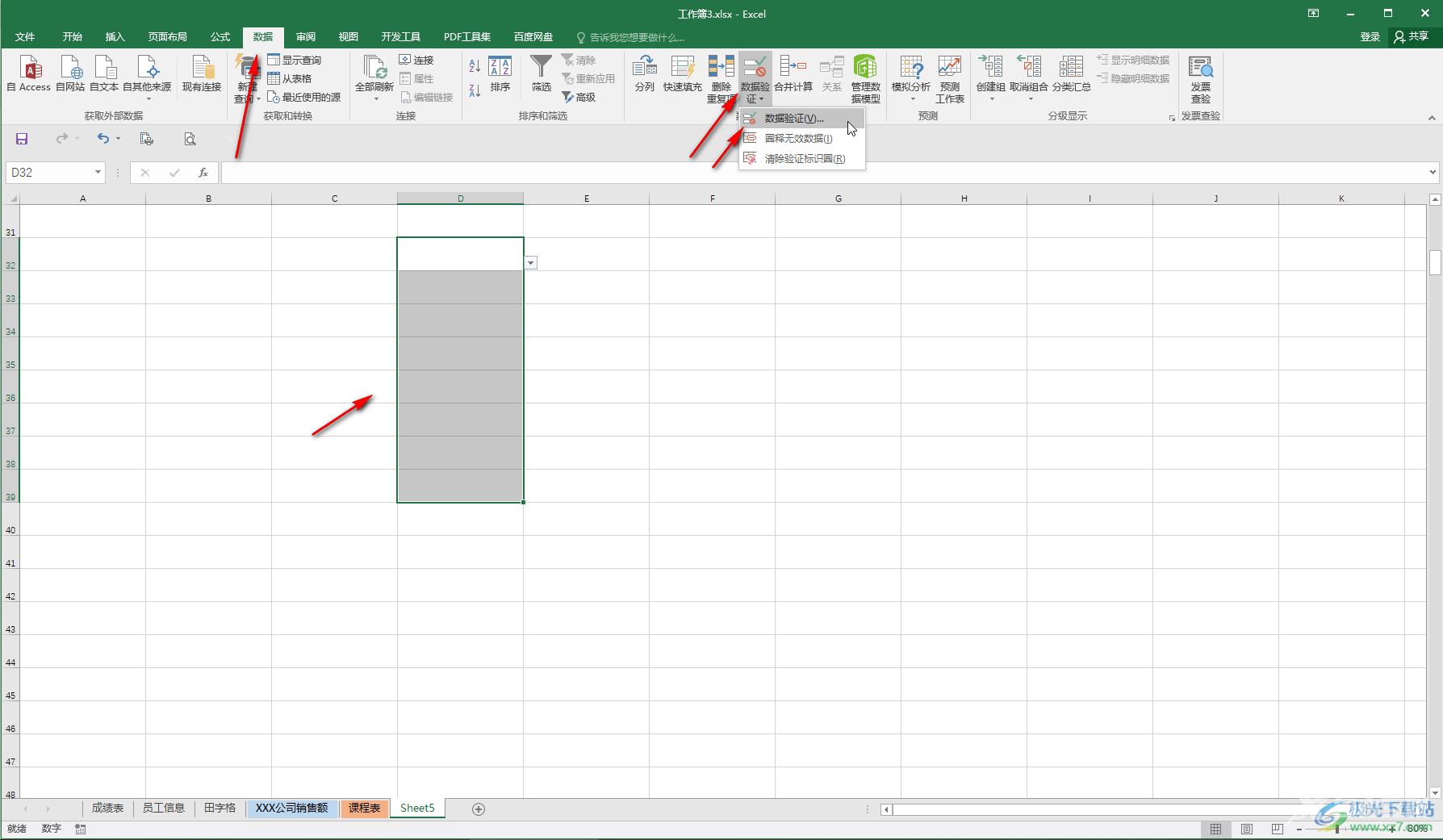Click the Tell Me search box

tap(631, 37)
